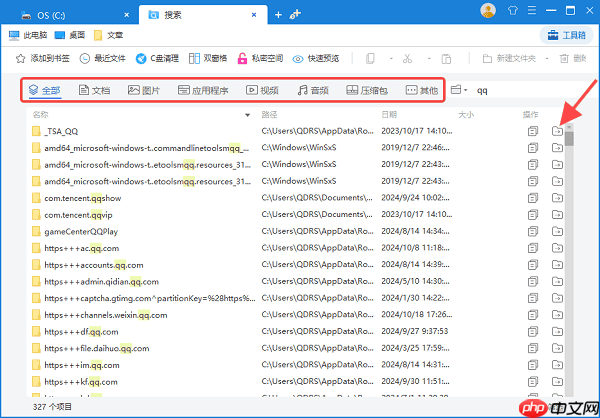Select the https+++im.qq.com folder
The width and height of the screenshot is (600, 418).
(76, 365)
